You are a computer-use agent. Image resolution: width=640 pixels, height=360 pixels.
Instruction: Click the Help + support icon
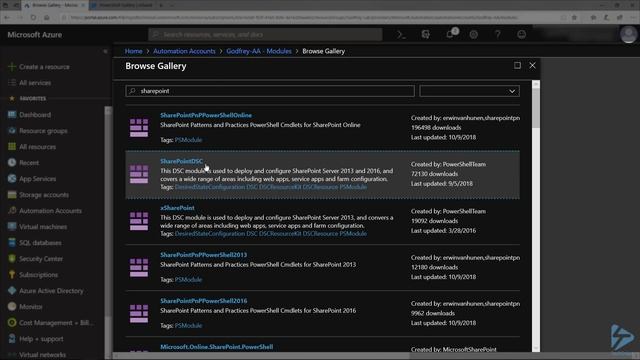click(12, 338)
